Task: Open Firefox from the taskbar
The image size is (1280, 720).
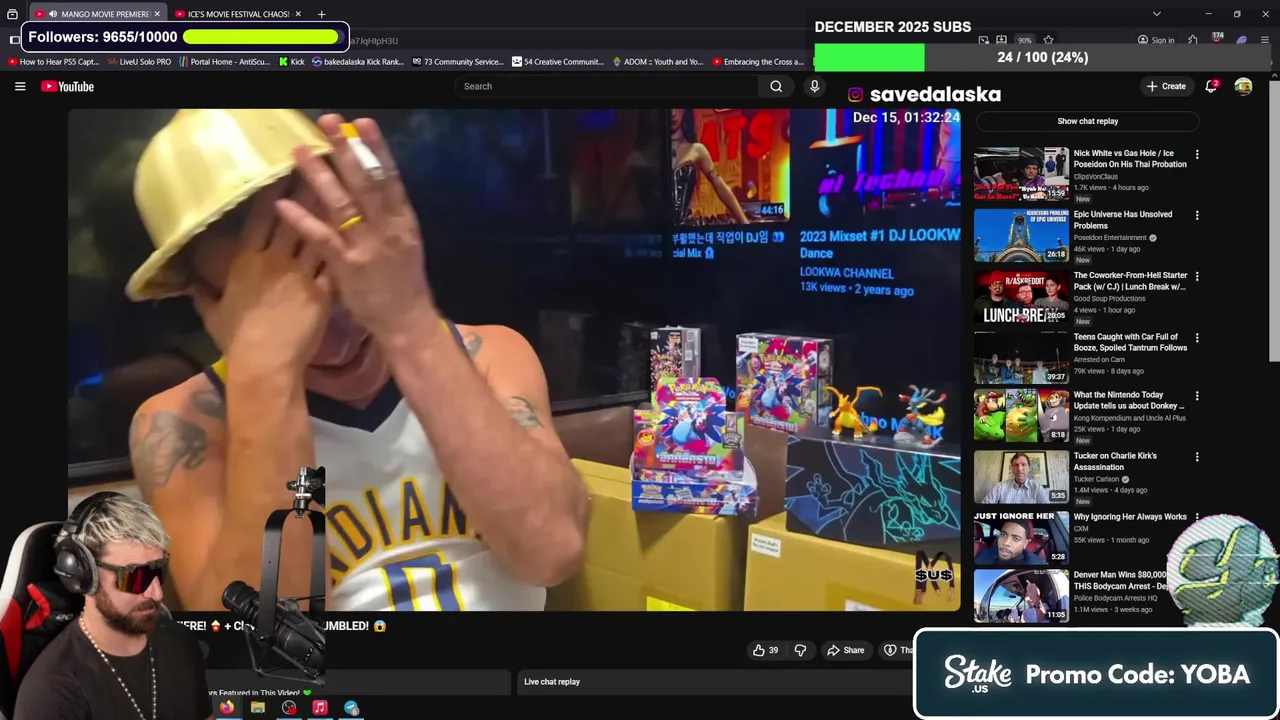Action: point(227,708)
